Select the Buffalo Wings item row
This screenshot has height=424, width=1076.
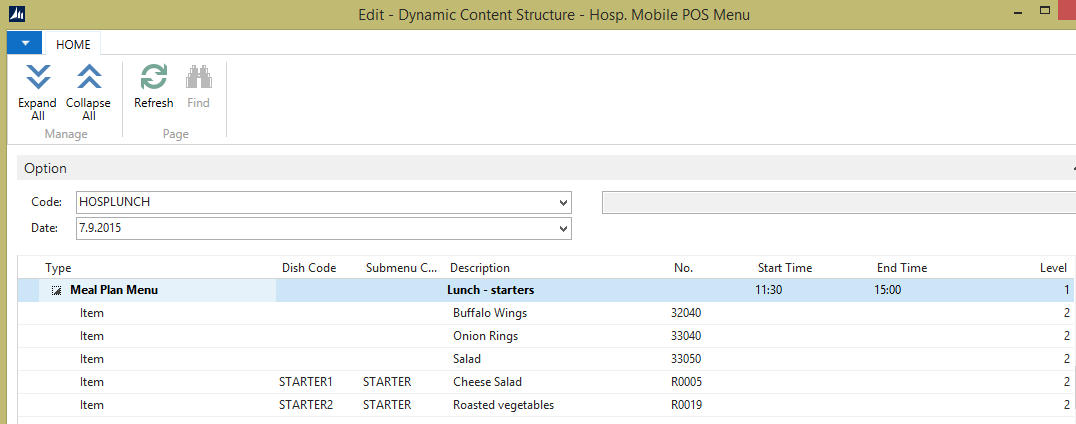490,313
